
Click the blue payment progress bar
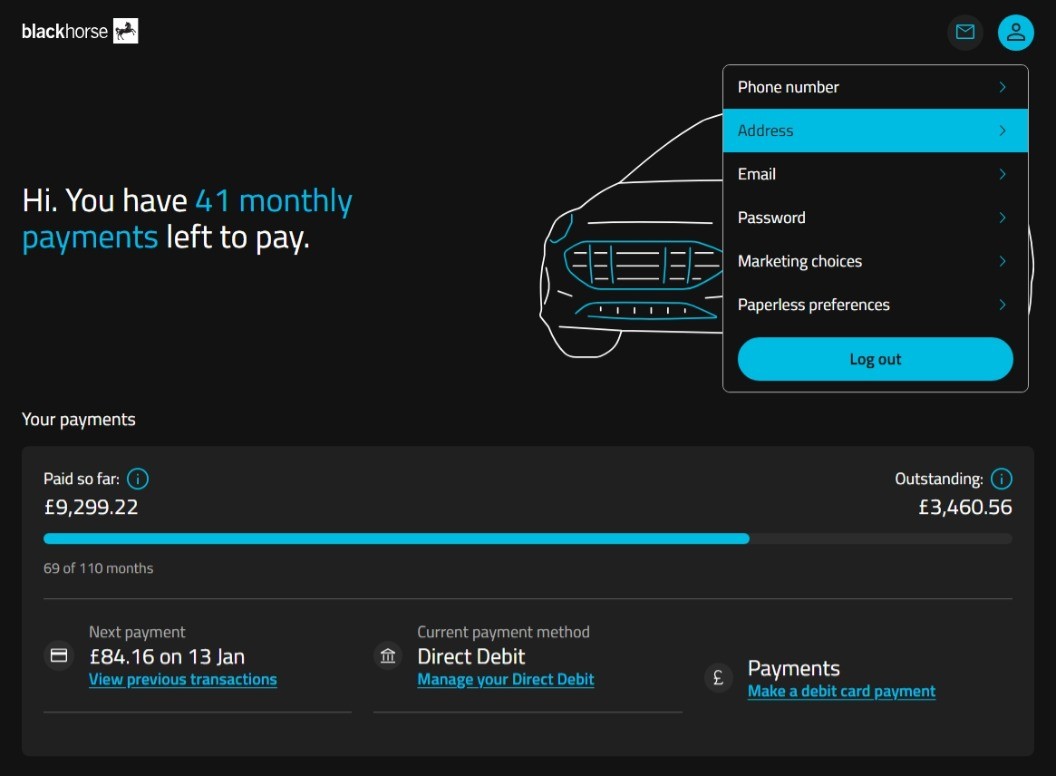[396, 539]
